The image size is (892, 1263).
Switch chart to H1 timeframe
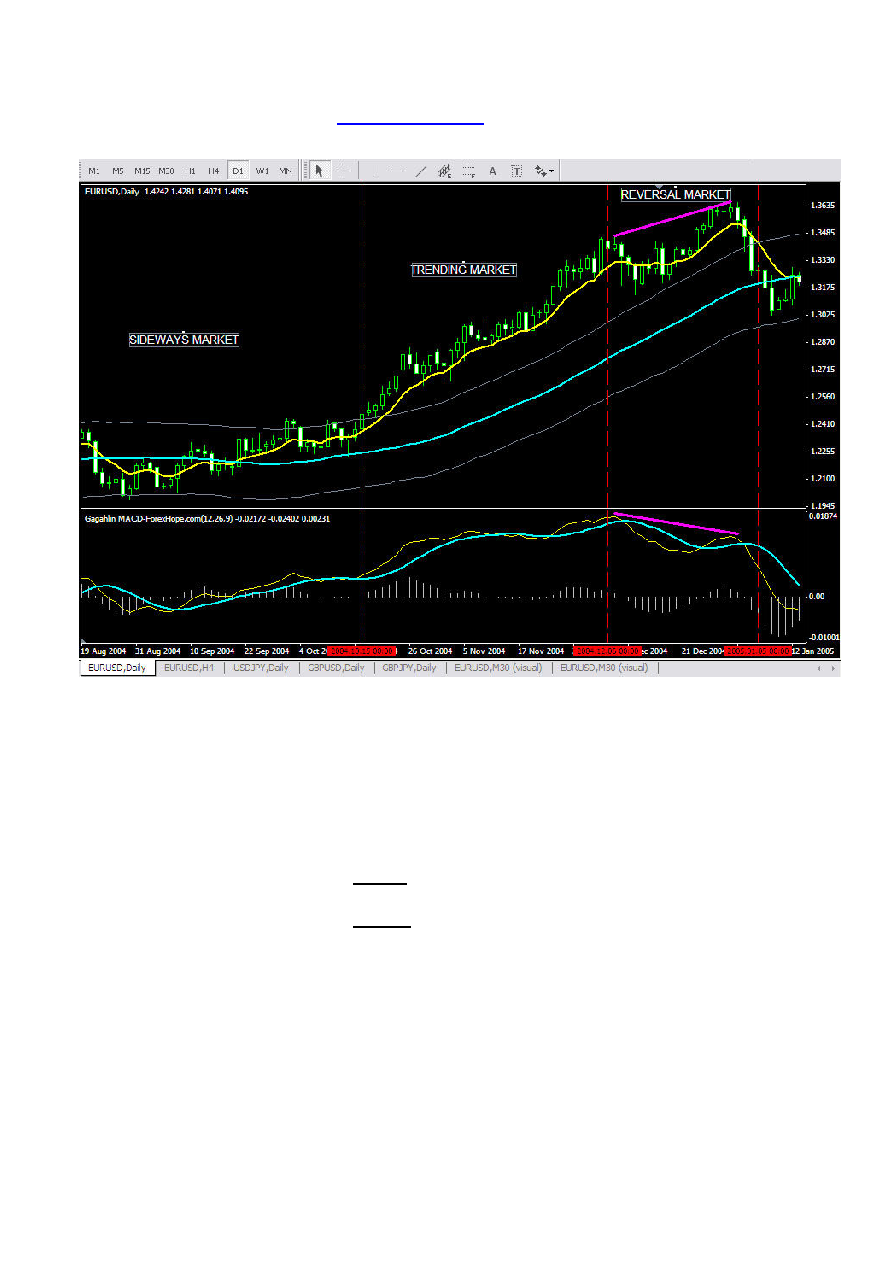191,170
